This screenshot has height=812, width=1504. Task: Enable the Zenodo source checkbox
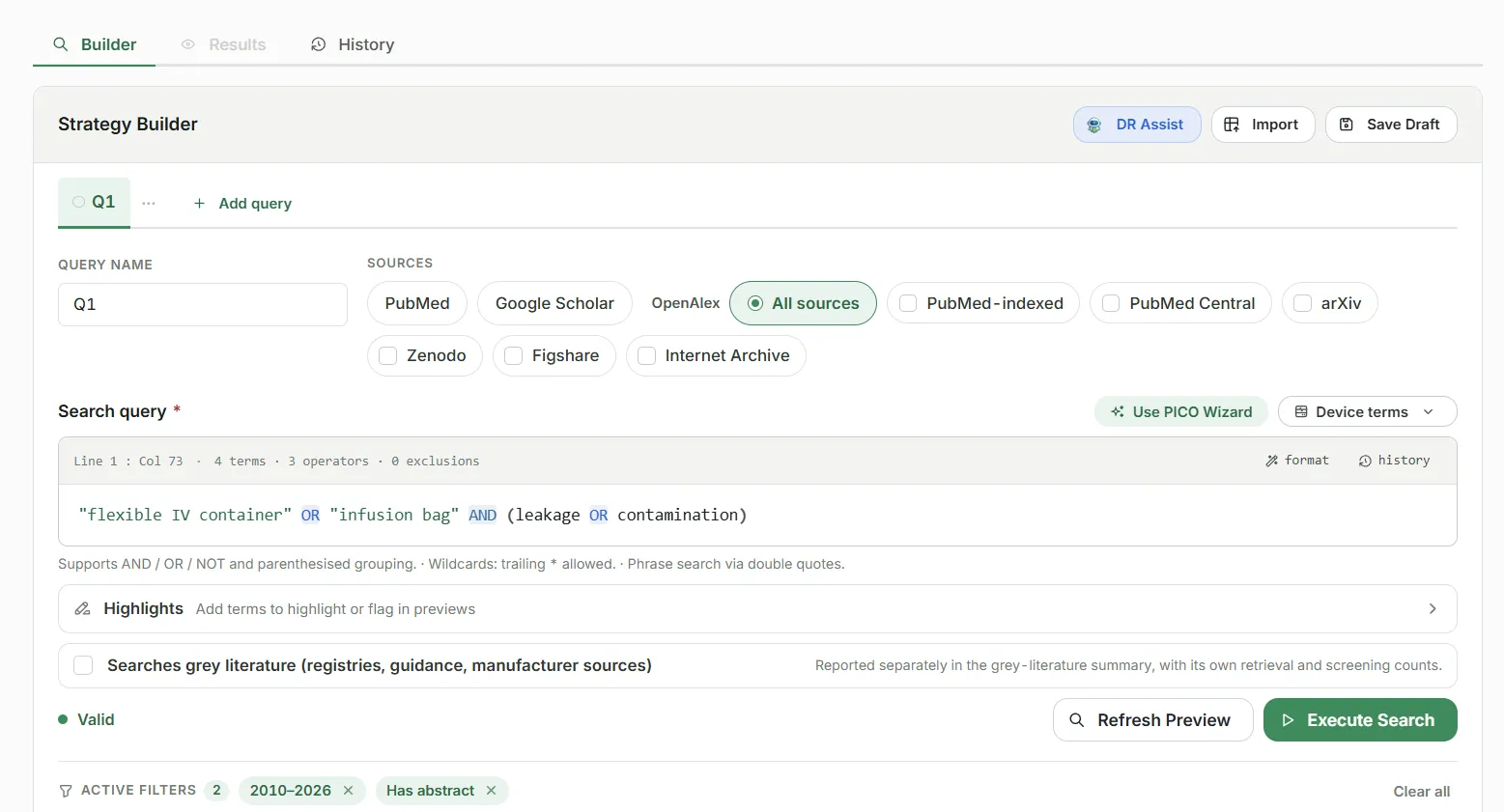(388, 355)
